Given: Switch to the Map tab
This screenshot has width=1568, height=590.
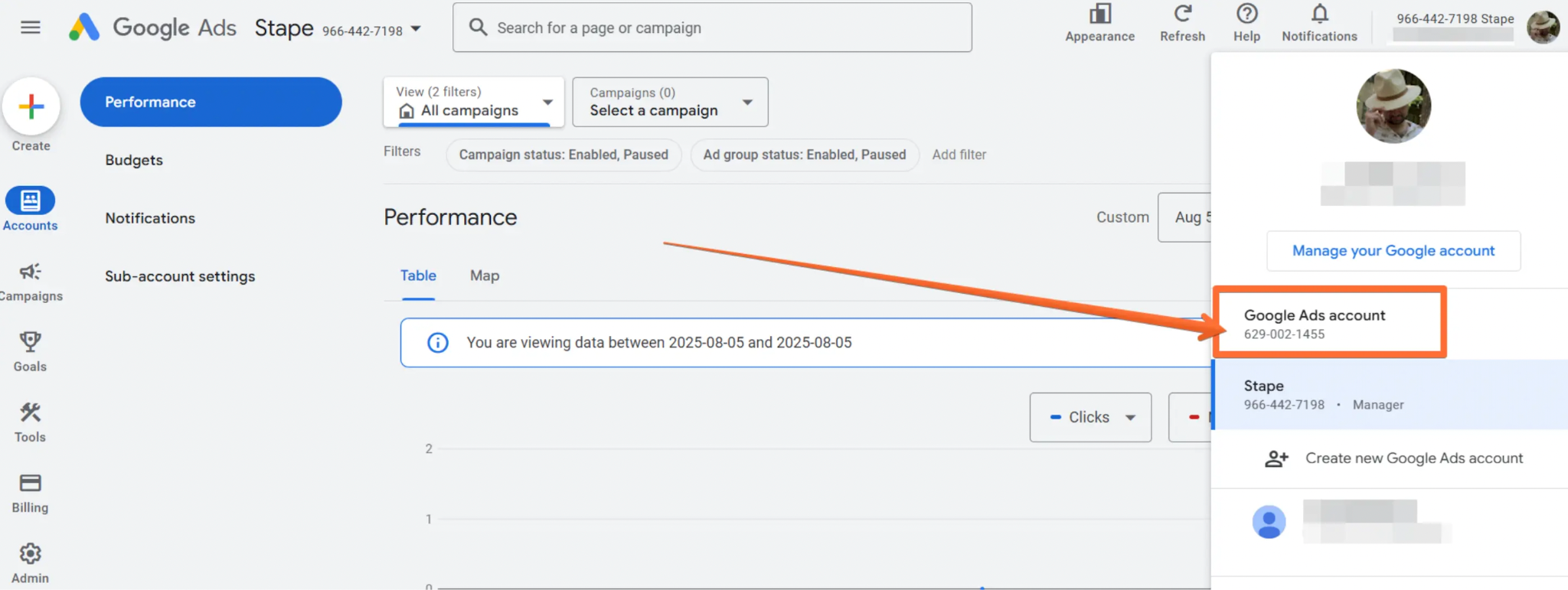Looking at the screenshot, I should click(x=485, y=275).
